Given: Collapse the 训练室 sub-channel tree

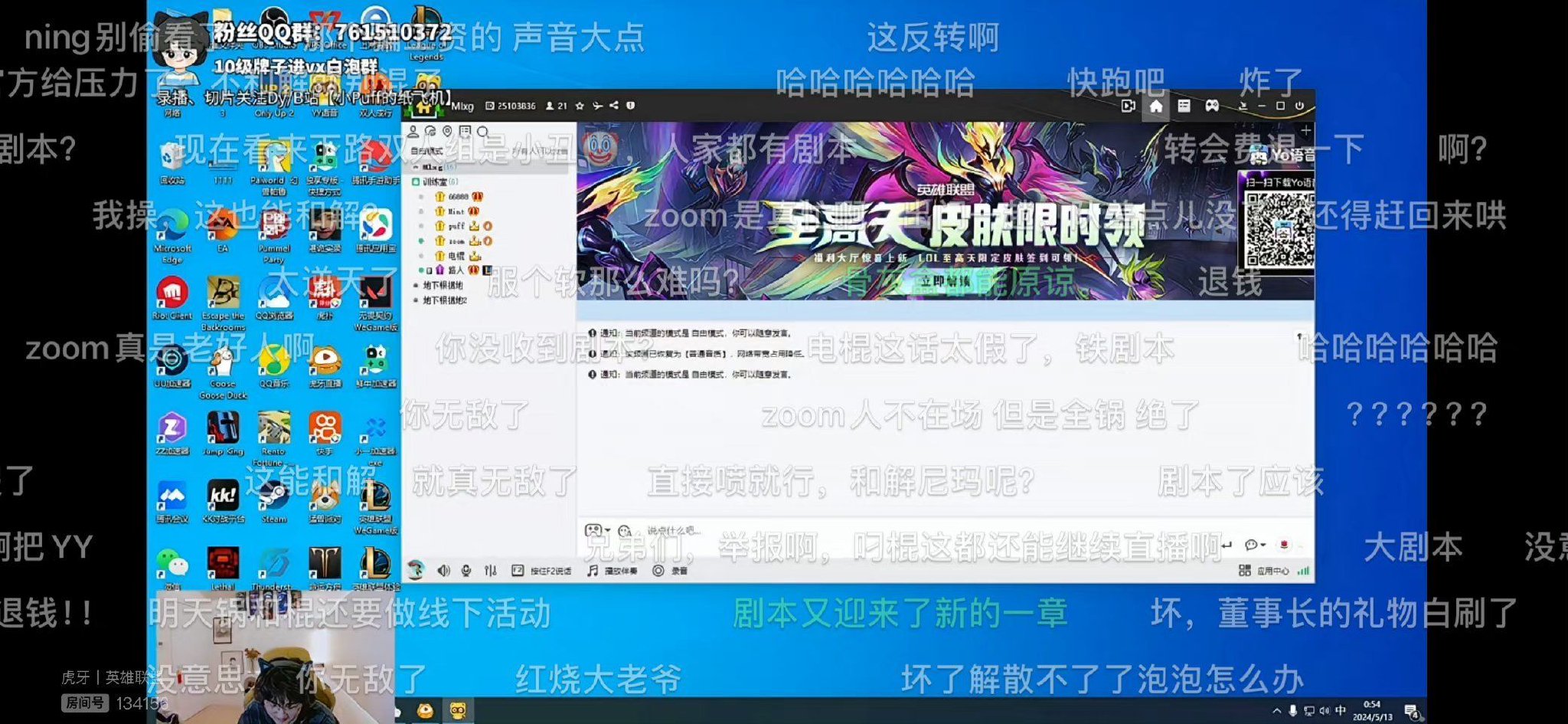Looking at the screenshot, I should tap(416, 182).
